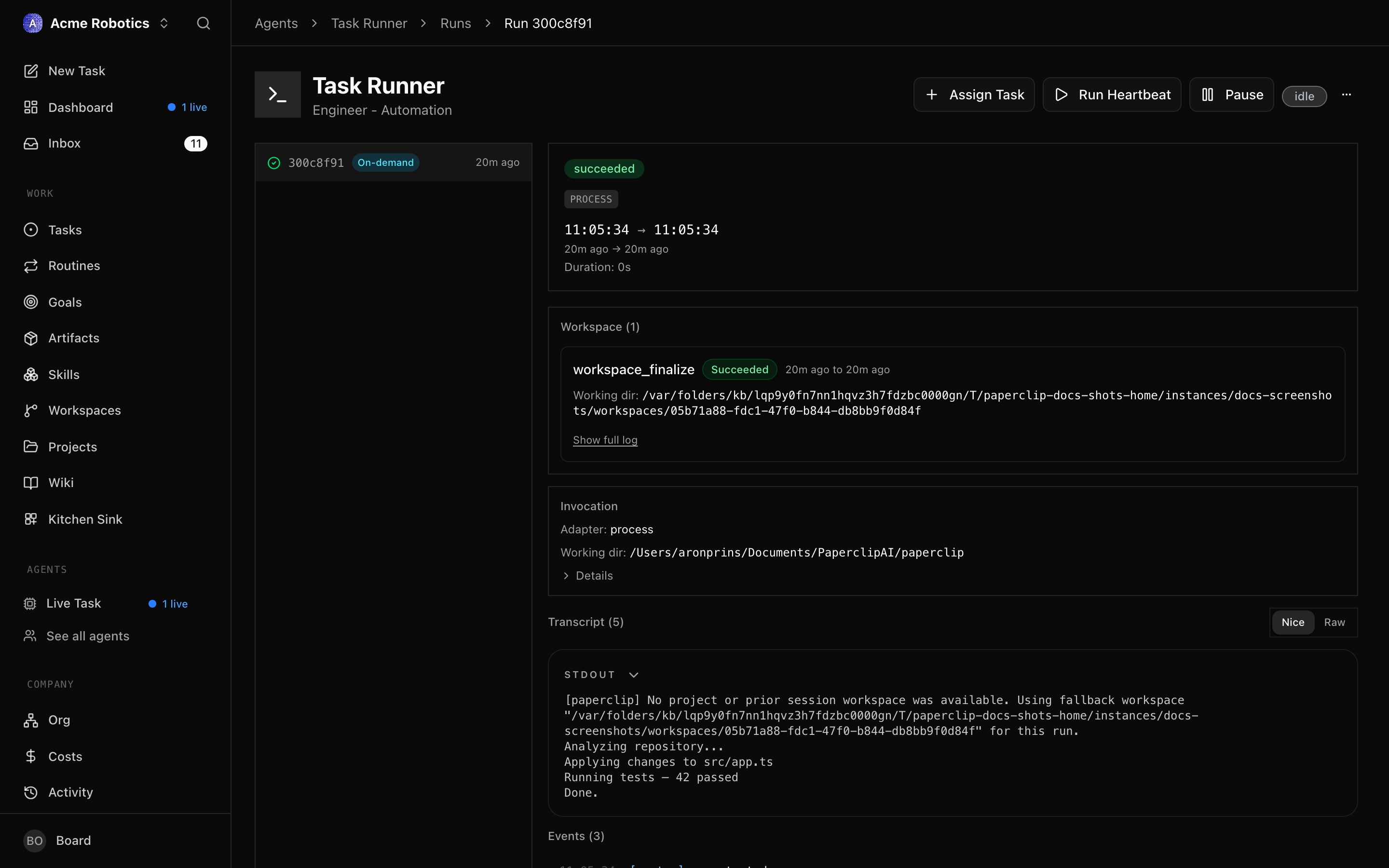Click Duration: 0s text
Screen dimensions: 1389x868
pyautogui.click(x=598, y=267)
